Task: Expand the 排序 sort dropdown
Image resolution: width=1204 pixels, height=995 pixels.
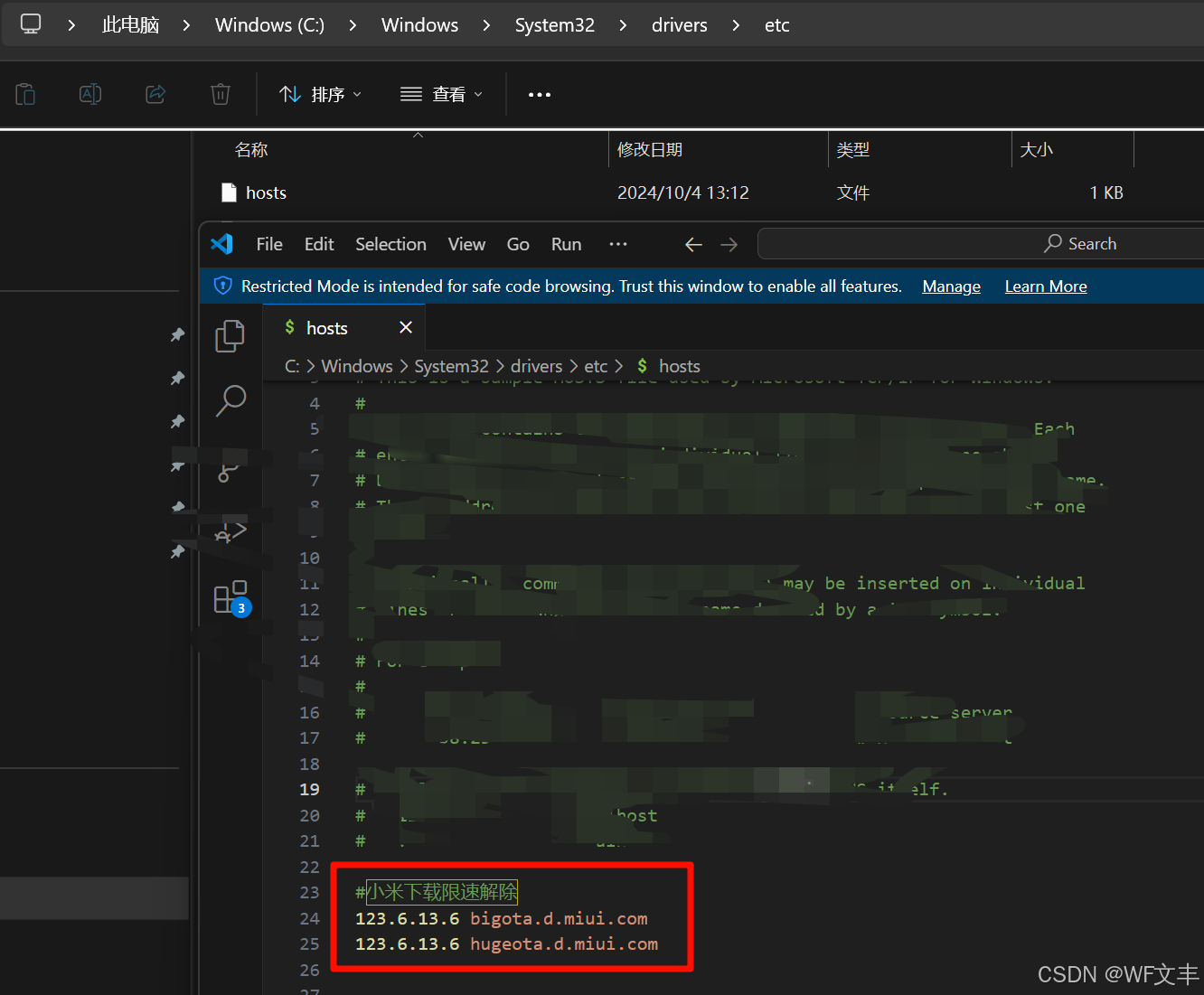Action: pos(321,94)
